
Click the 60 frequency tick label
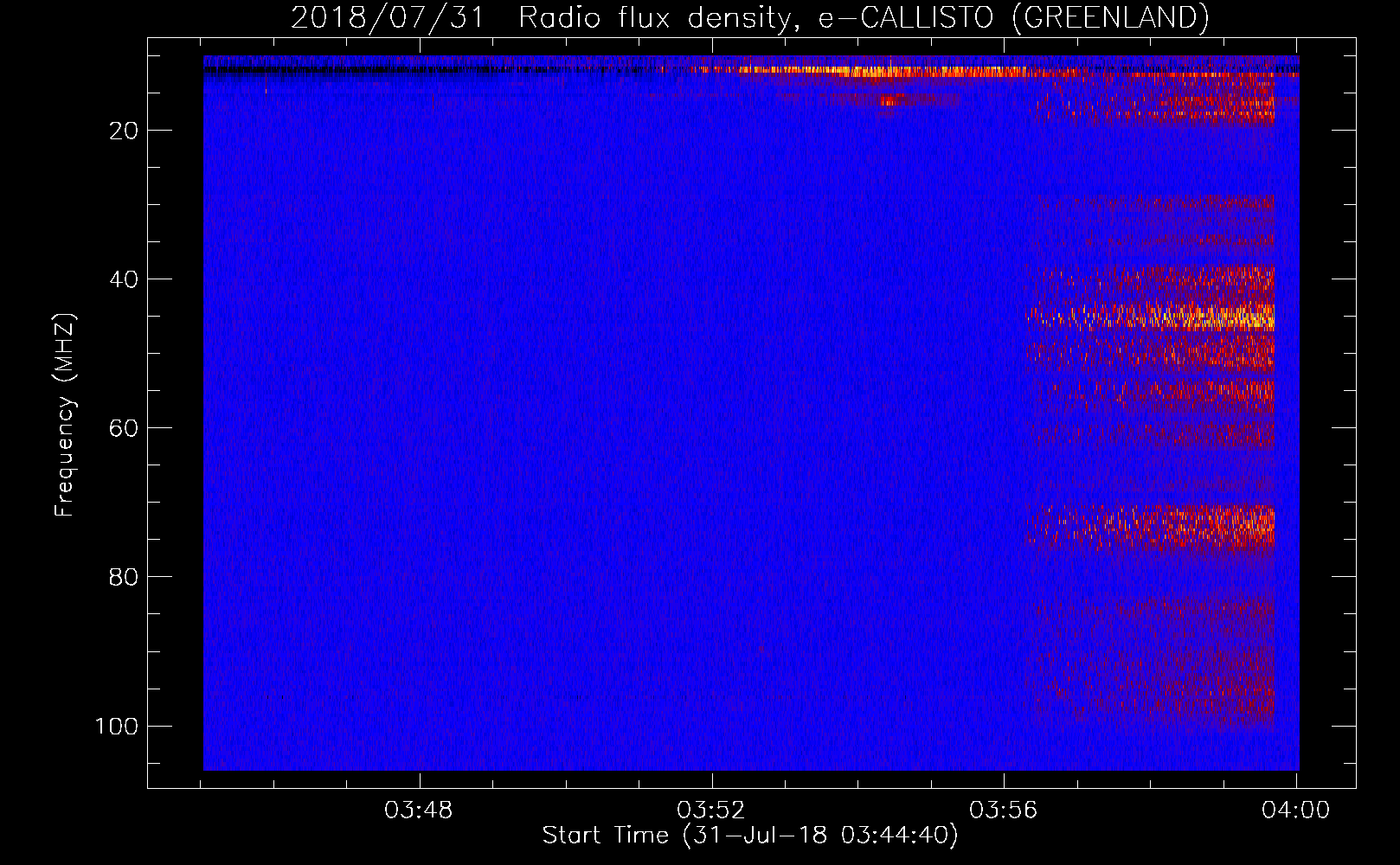[124, 428]
